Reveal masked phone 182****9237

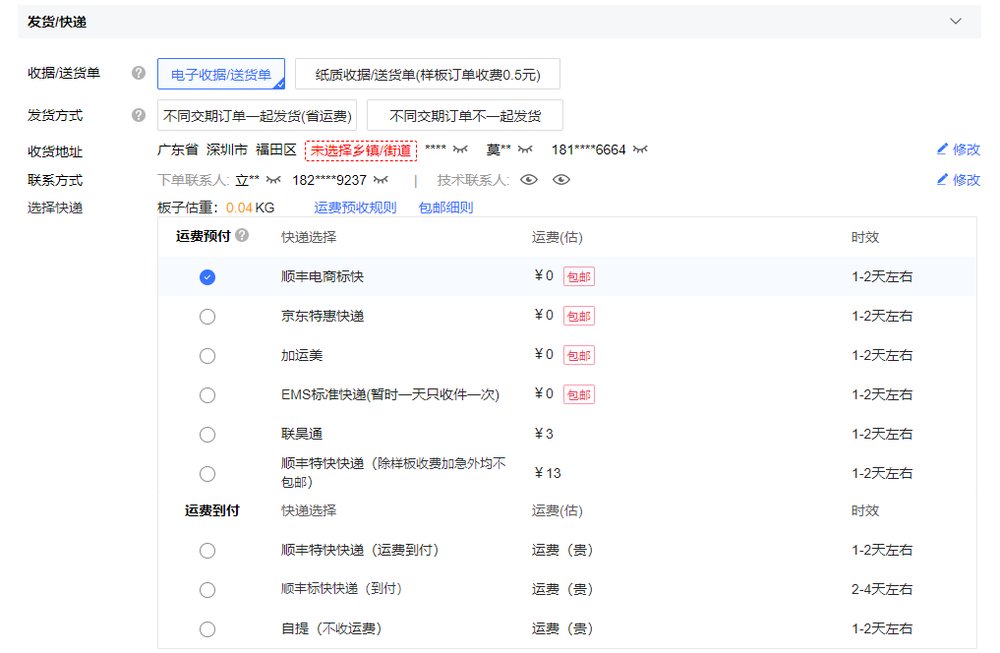pyautogui.click(x=381, y=180)
